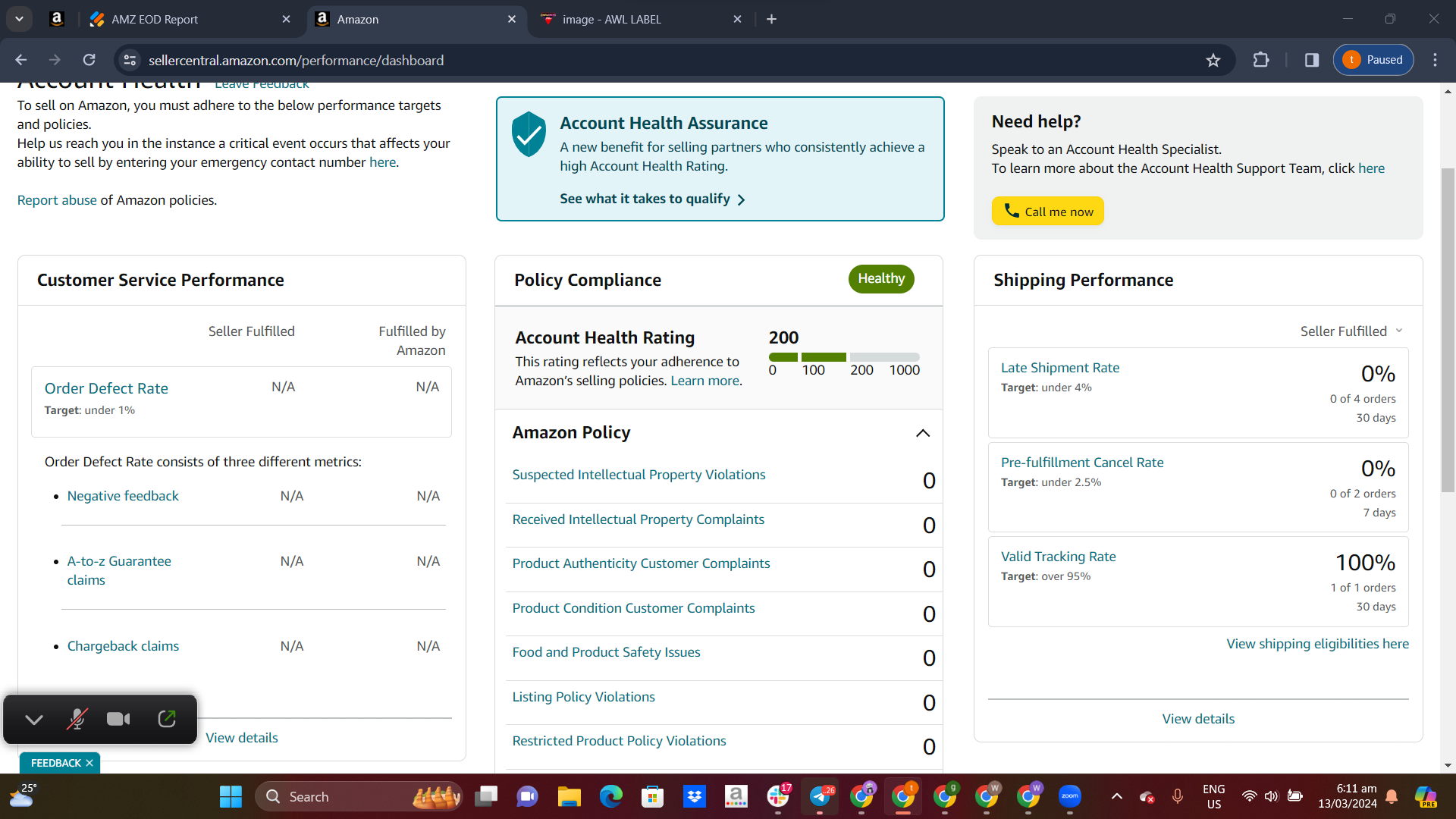This screenshot has height=819, width=1456.
Task: Open Dropbox from the taskbar
Action: 694,797
